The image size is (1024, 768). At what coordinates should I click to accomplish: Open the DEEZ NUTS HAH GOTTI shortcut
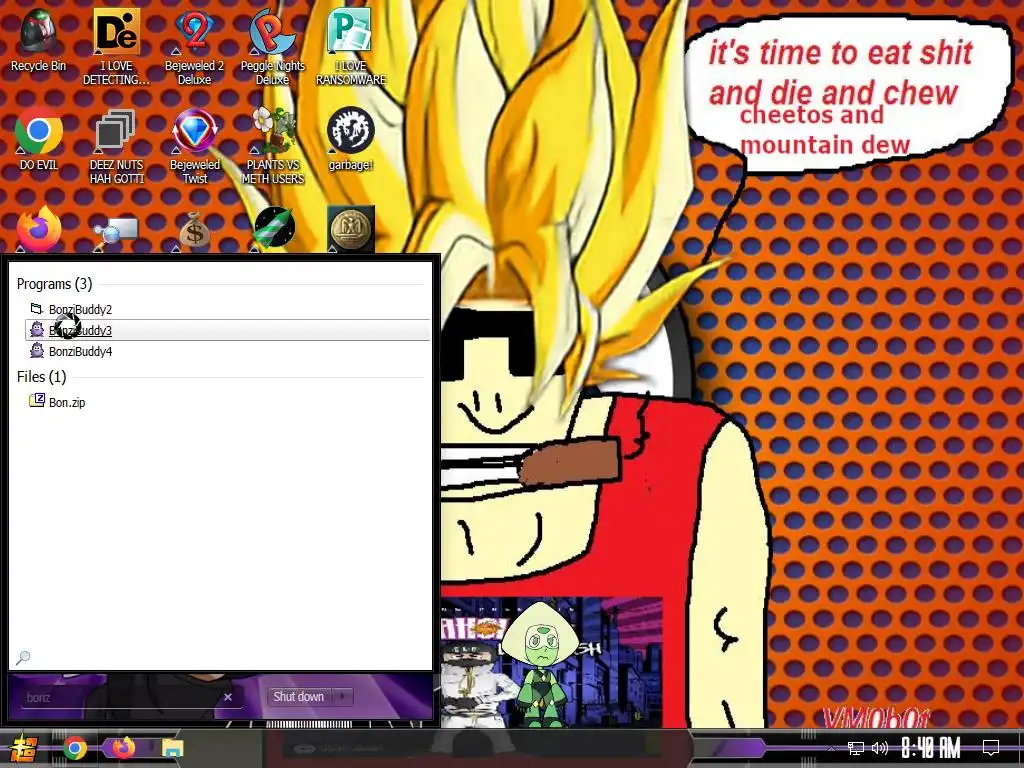pos(116,145)
